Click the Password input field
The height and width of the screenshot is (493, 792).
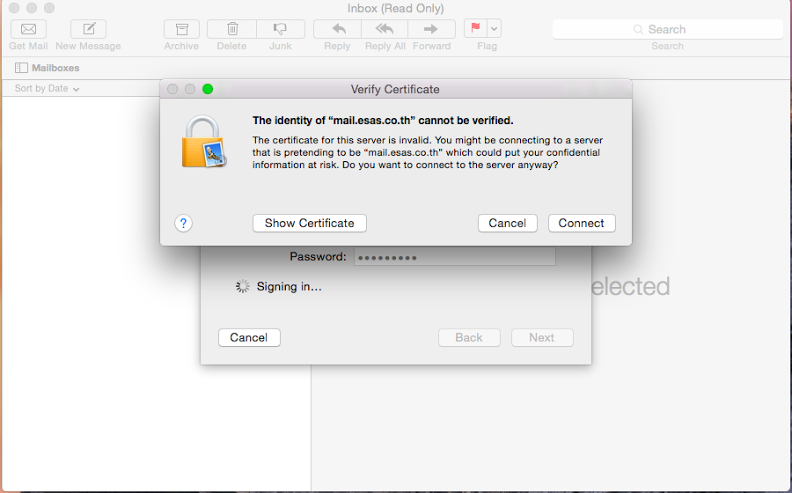pyautogui.click(x=454, y=257)
